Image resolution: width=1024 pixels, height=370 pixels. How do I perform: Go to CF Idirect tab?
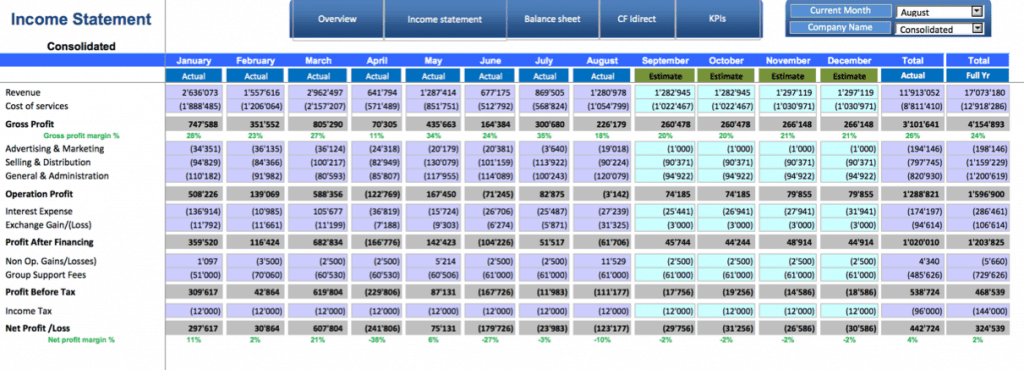coord(637,19)
